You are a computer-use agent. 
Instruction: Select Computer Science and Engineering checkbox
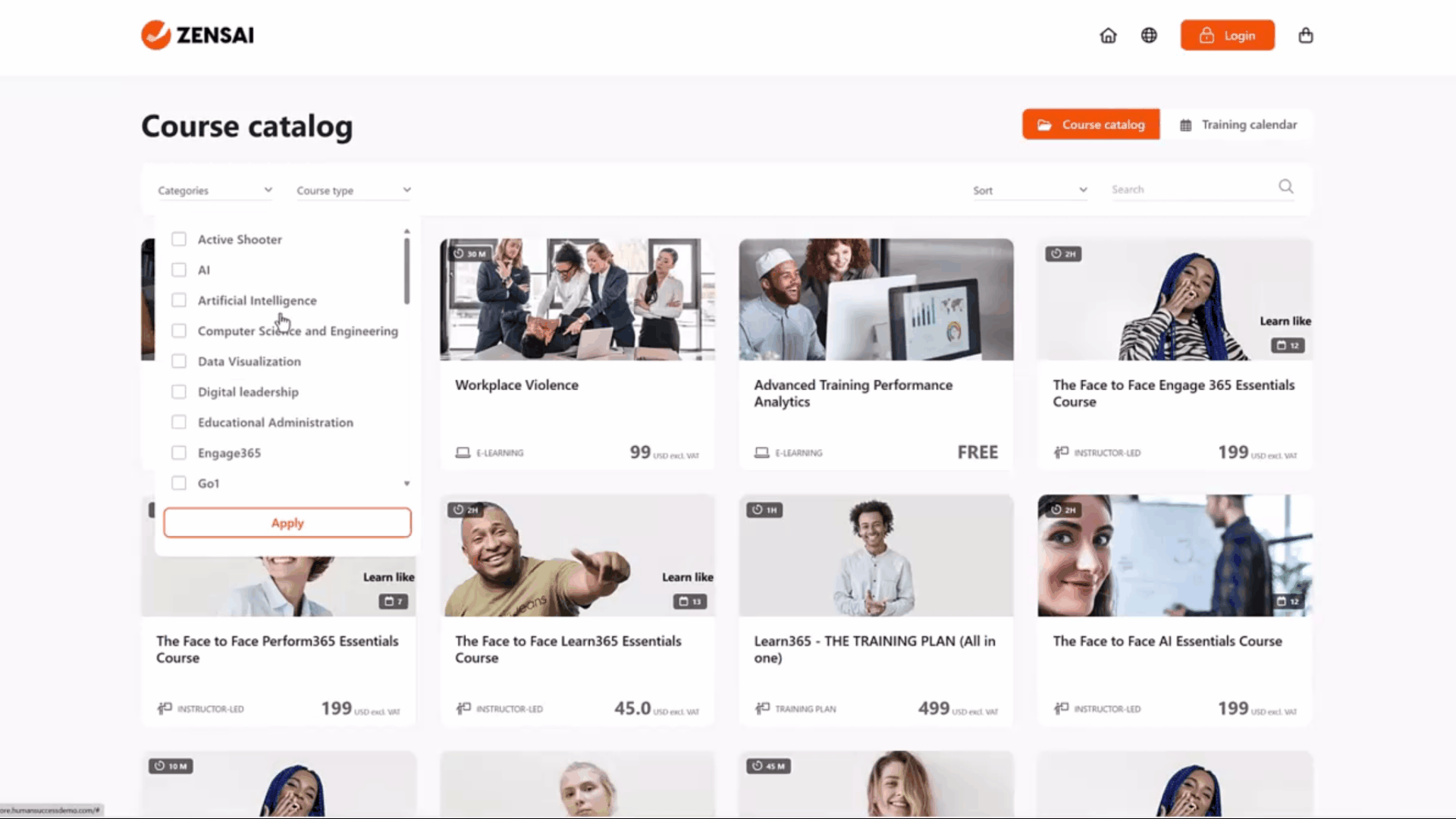tap(179, 331)
